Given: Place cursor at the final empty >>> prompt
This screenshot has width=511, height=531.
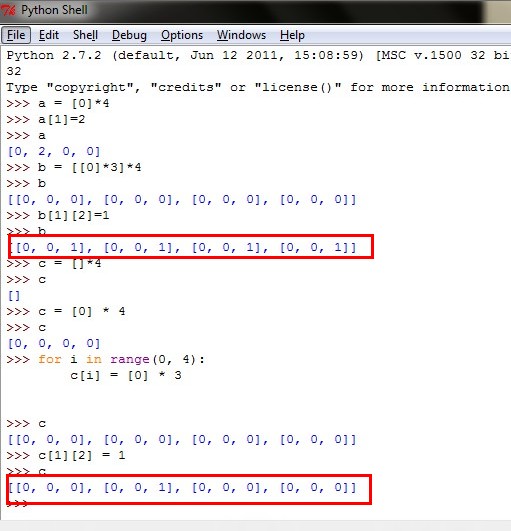Looking at the screenshot, I should (18, 504).
